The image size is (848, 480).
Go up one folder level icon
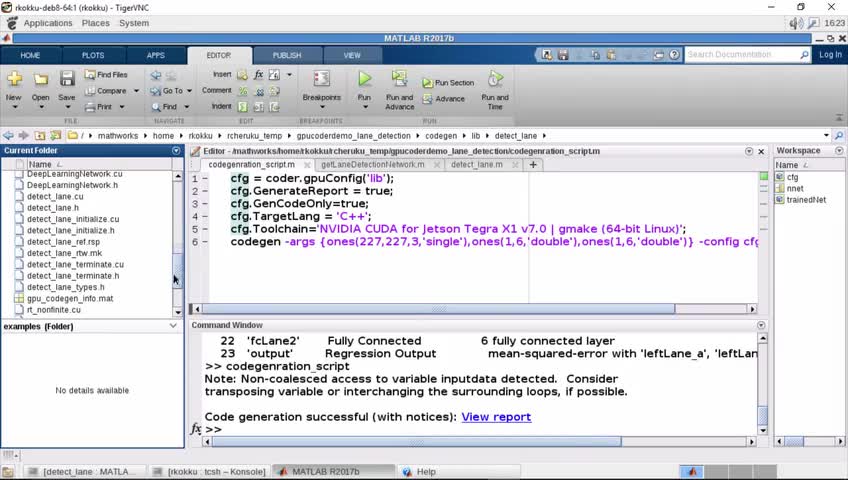pos(39,136)
